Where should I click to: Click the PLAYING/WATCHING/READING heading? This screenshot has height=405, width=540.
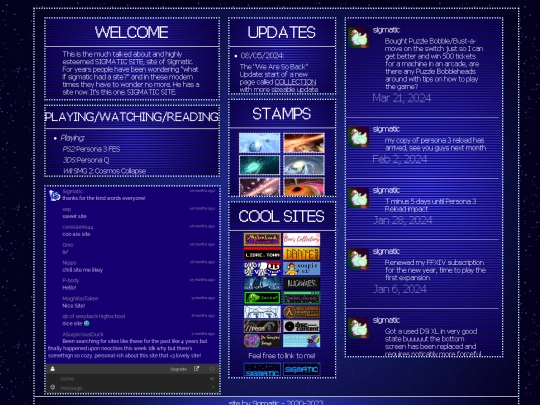pyautogui.click(x=132, y=117)
